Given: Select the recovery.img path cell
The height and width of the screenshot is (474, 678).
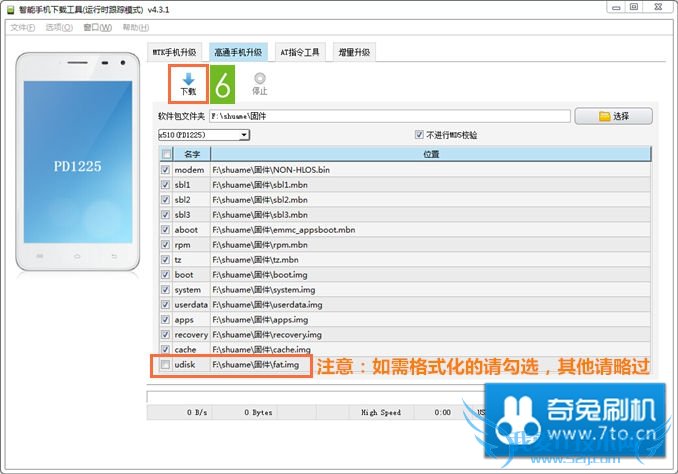Looking at the screenshot, I should (431, 334).
